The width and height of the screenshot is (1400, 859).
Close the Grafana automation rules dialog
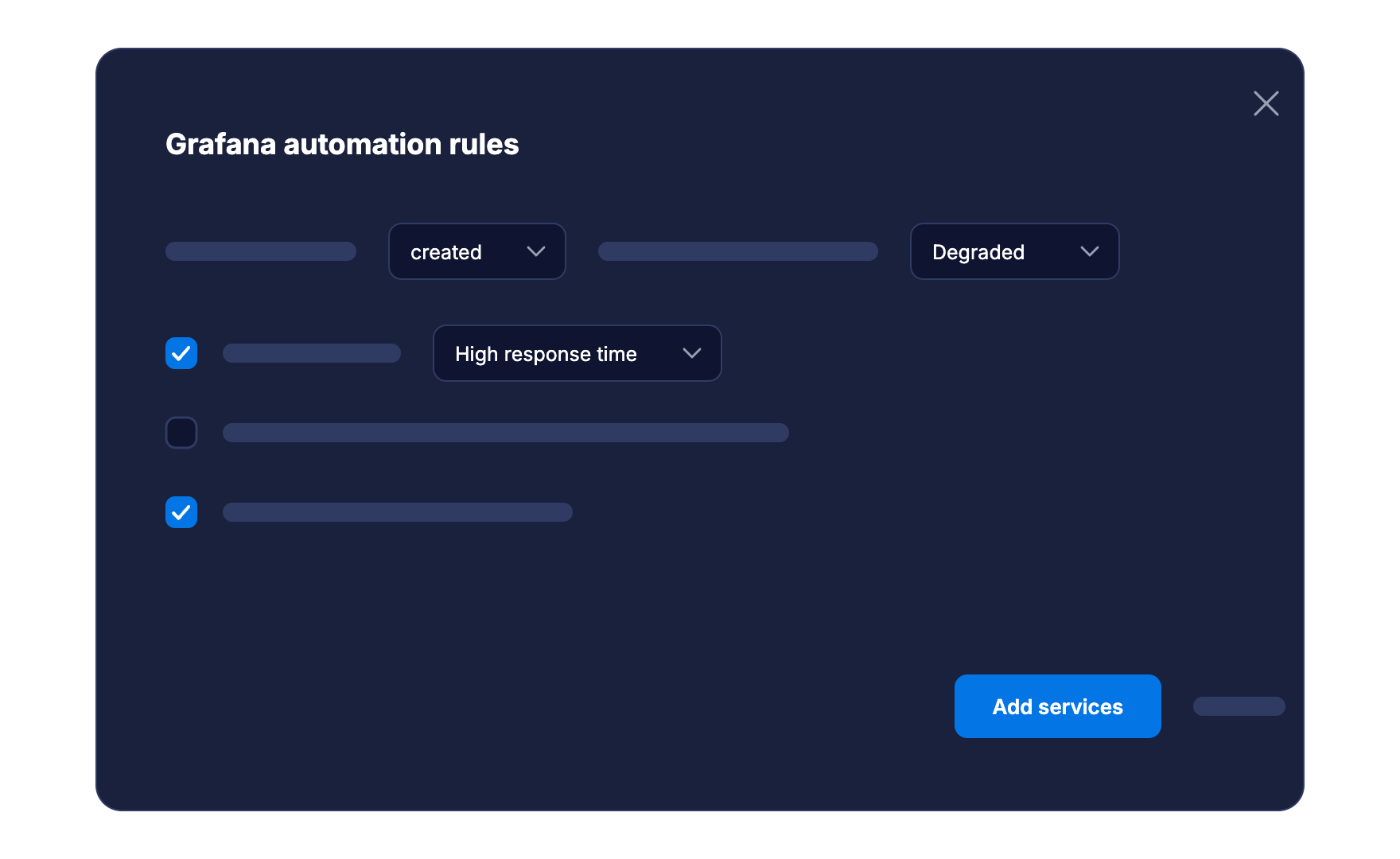[1266, 103]
